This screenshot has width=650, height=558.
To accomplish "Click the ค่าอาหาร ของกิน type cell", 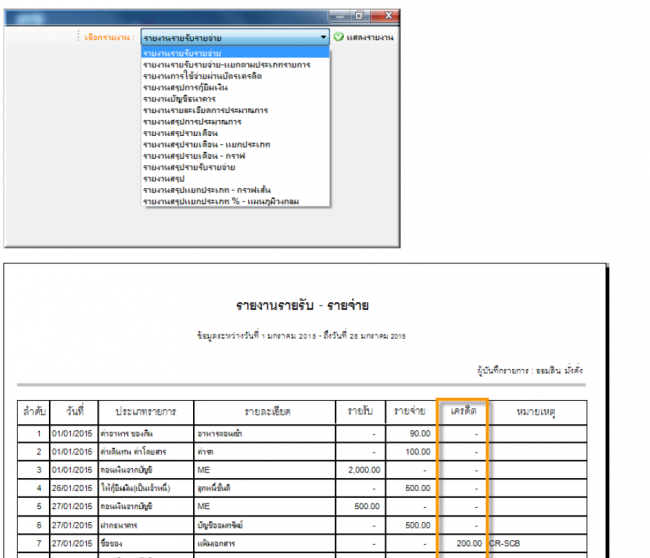I will pos(146,434).
